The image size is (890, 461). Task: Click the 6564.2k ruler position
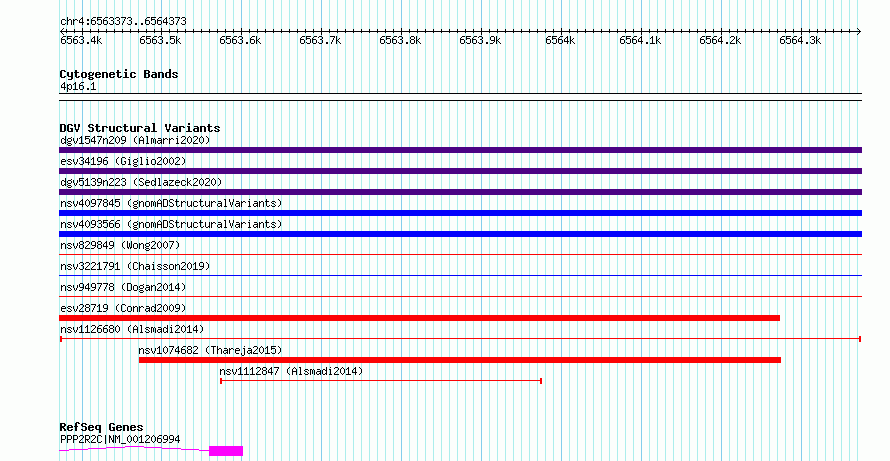pyautogui.click(x=721, y=40)
